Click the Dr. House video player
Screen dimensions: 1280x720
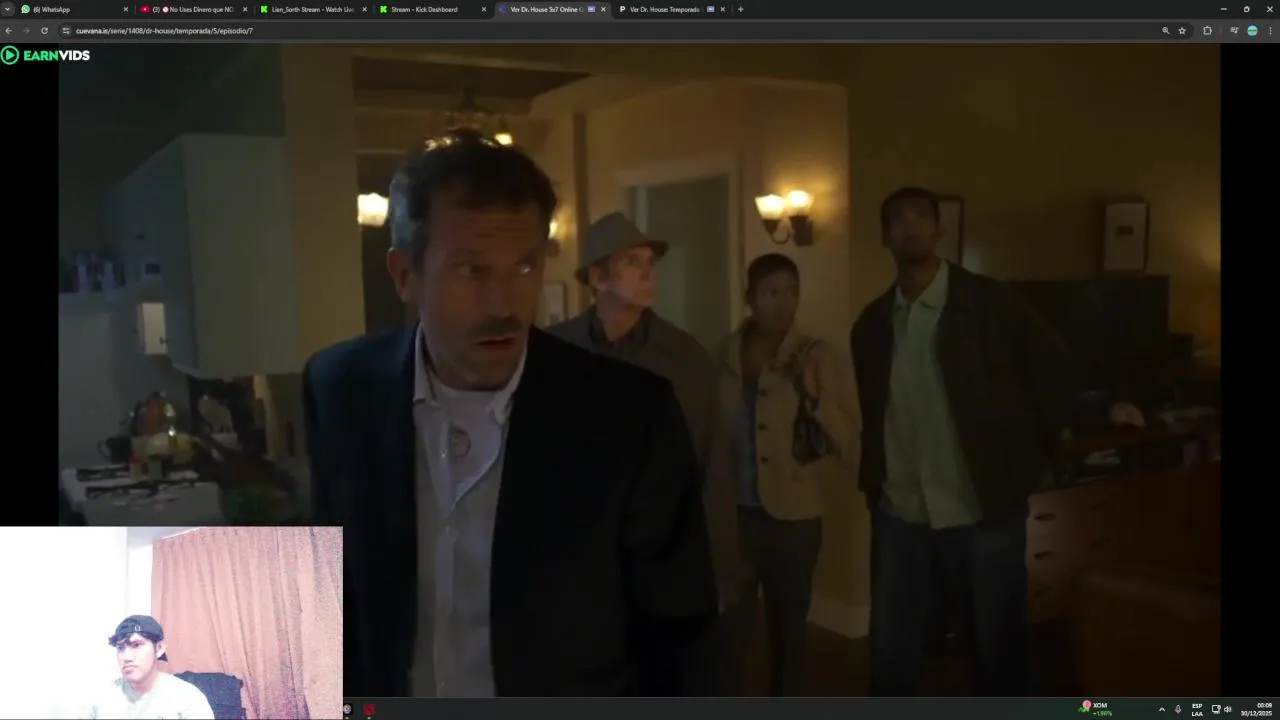[x=639, y=370]
